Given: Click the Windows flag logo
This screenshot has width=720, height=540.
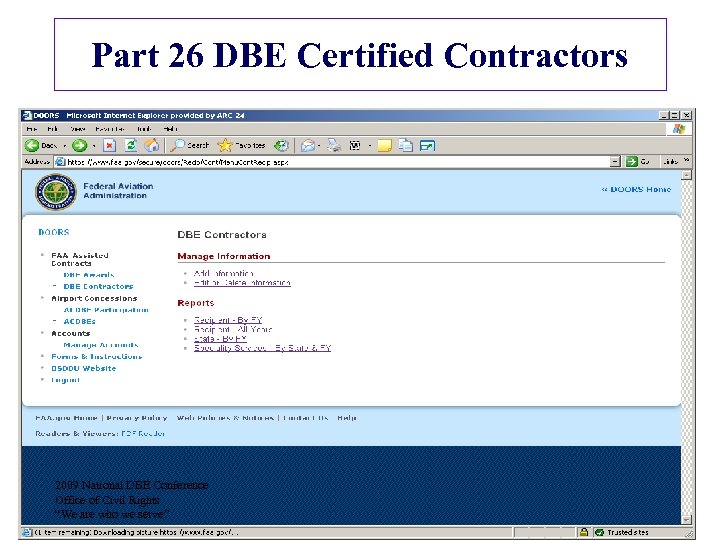Looking at the screenshot, I should pos(679,129).
